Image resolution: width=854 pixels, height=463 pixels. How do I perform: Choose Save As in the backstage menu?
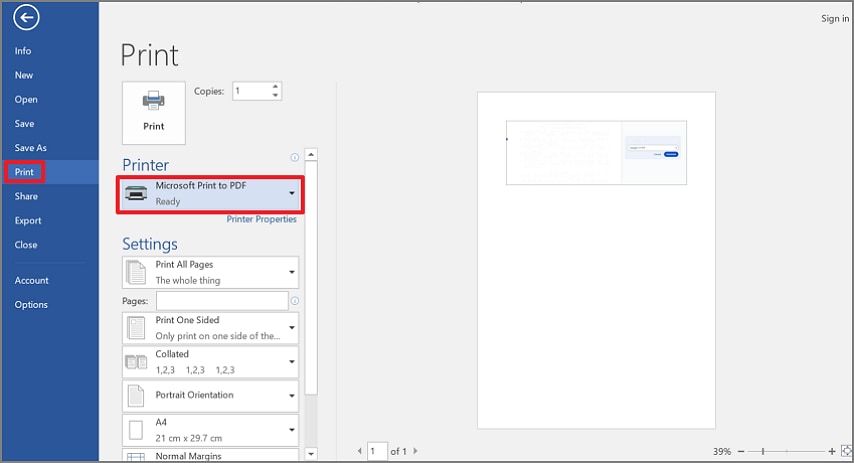click(30, 148)
